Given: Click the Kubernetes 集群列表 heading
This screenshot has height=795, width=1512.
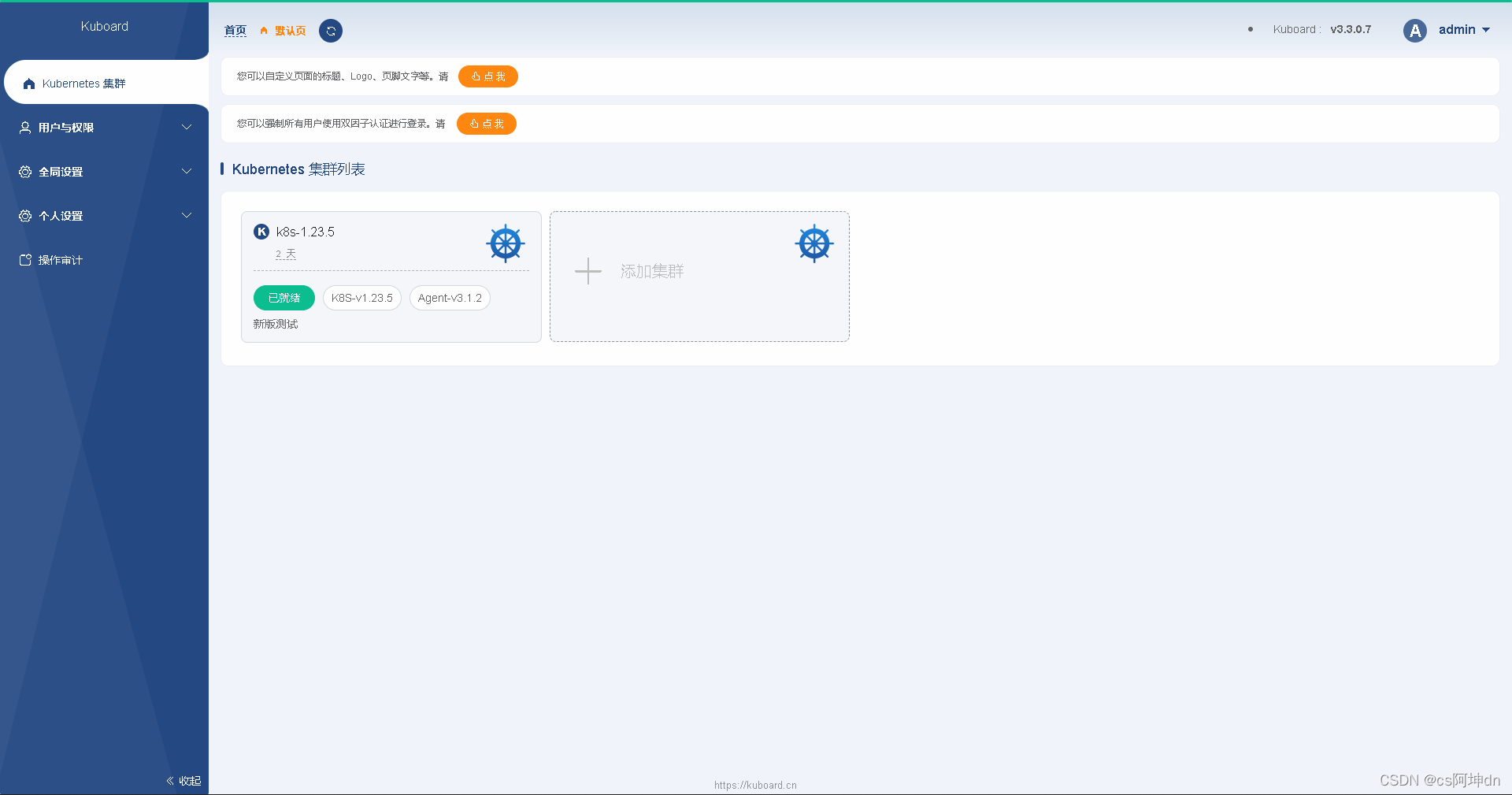Looking at the screenshot, I should 298,169.
